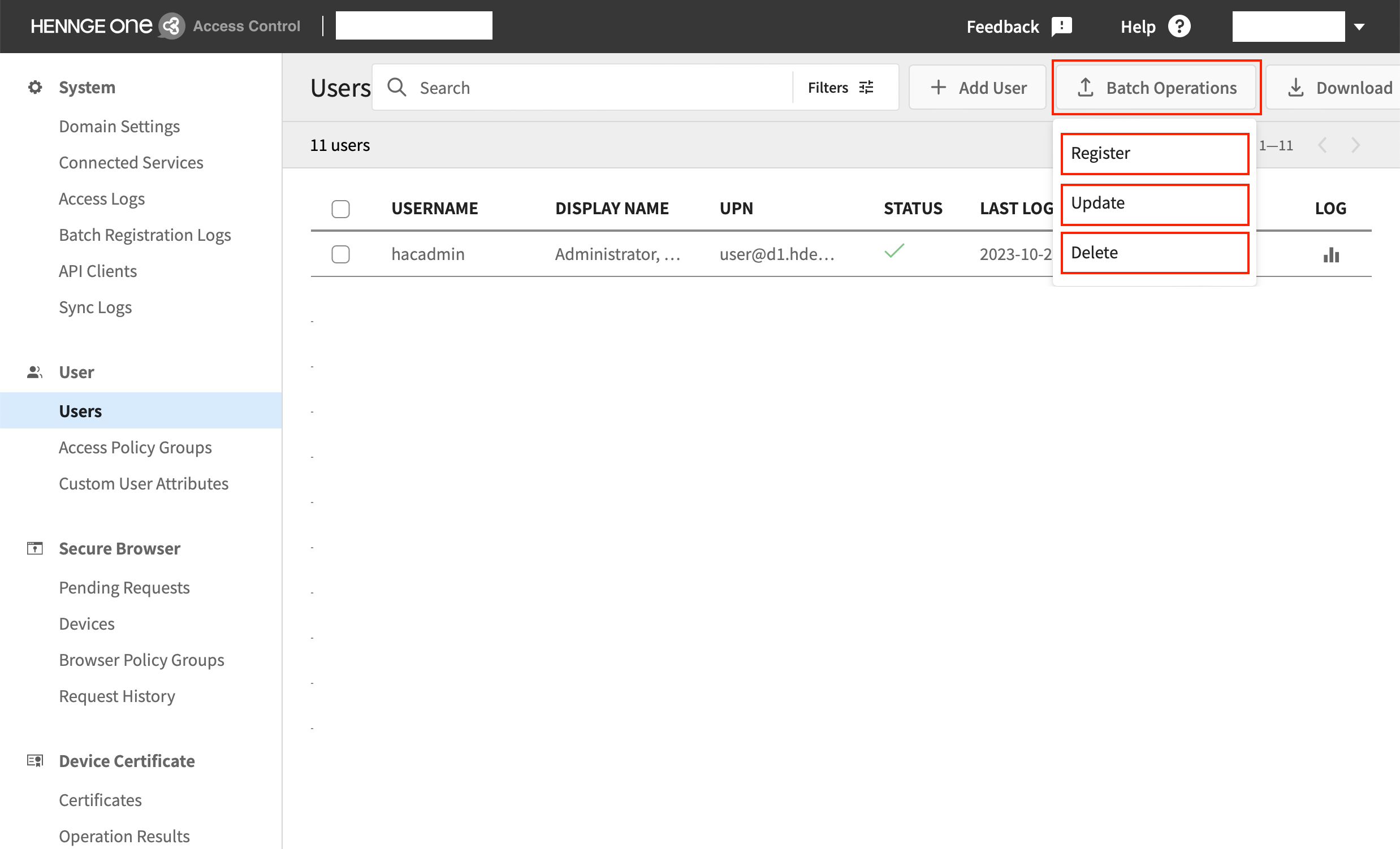Click the System gear icon
This screenshot has height=849, width=1400.
[x=35, y=87]
